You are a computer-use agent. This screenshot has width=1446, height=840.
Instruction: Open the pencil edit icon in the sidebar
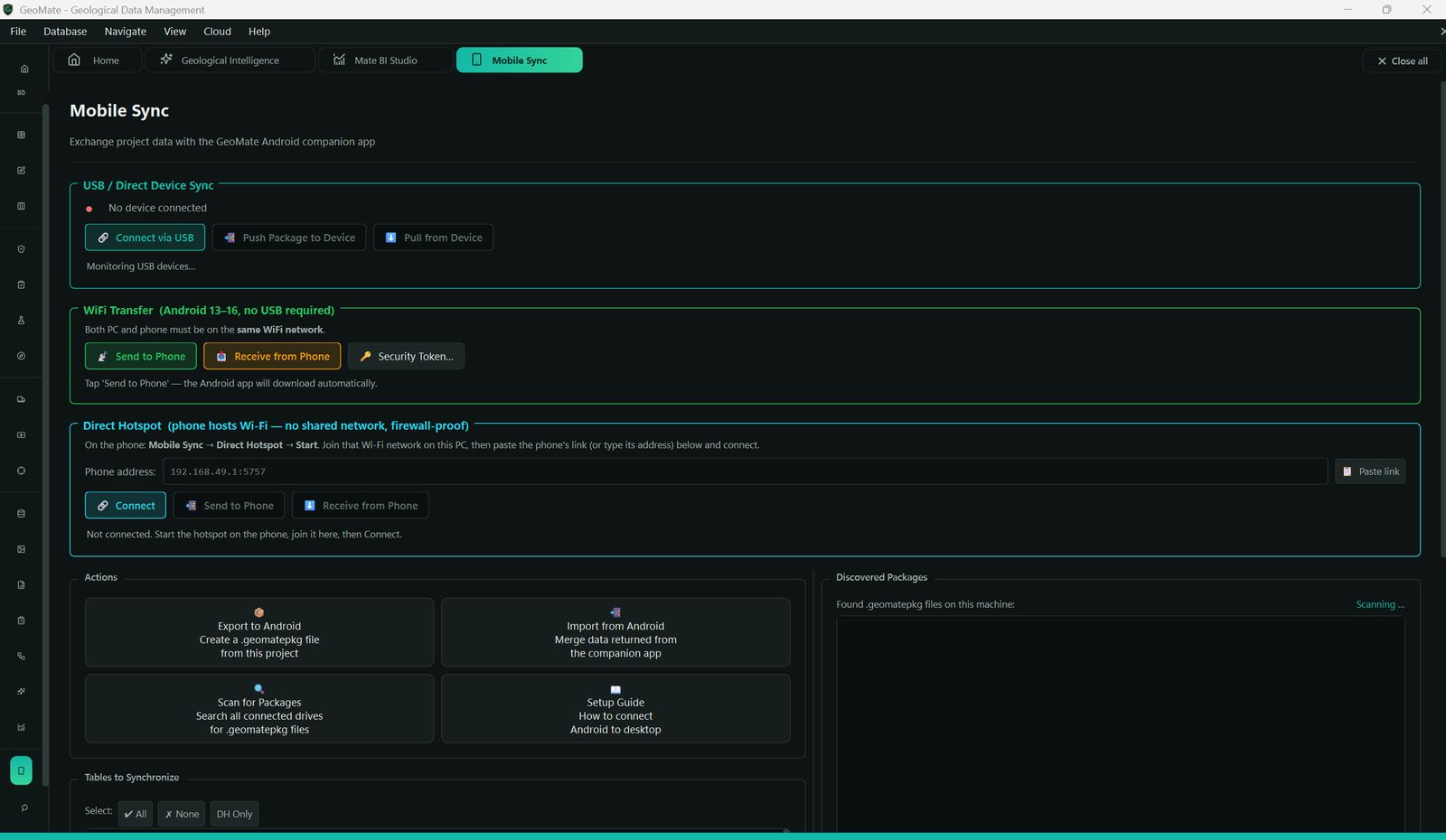21,171
